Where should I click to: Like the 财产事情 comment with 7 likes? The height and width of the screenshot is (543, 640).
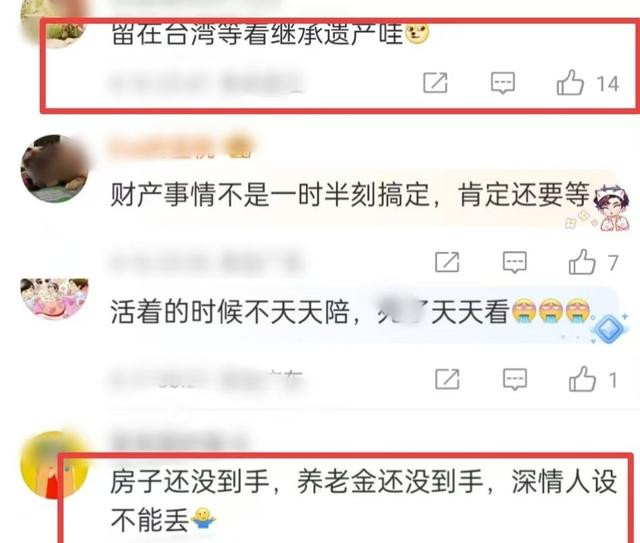coord(582,262)
